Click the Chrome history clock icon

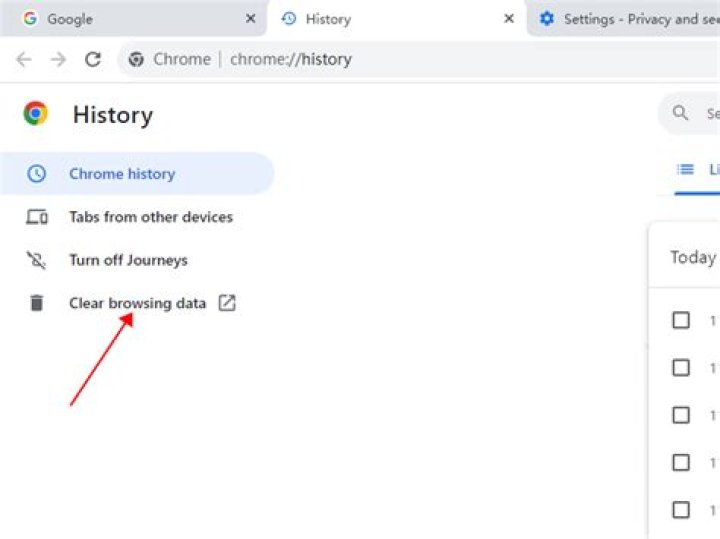[x=36, y=174]
